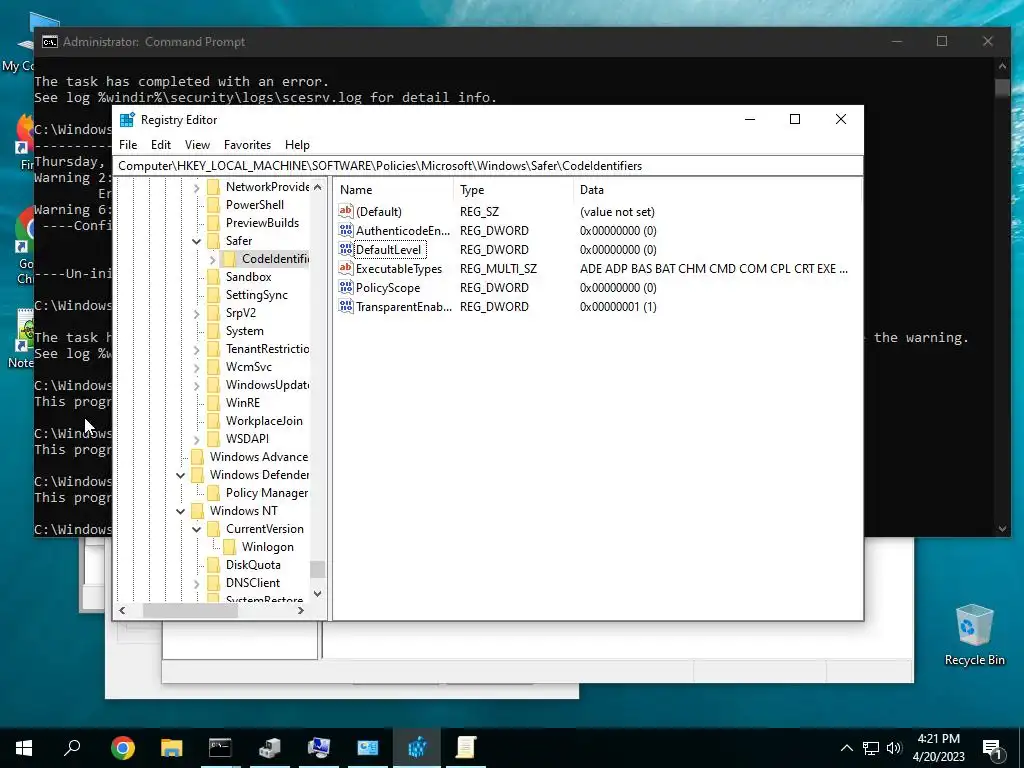This screenshot has width=1024, height=768.
Task: Expand the WSDAPI key
Action: [x=197, y=440]
